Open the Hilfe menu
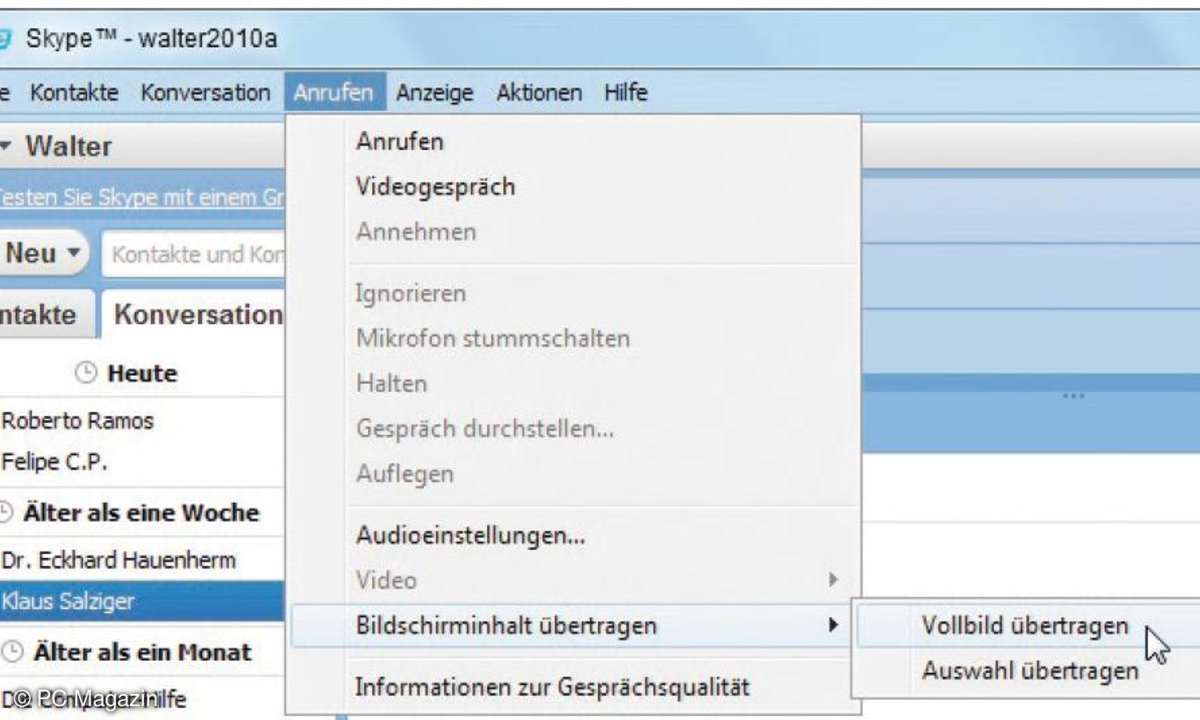Image resolution: width=1200 pixels, height=720 pixels. (x=626, y=93)
